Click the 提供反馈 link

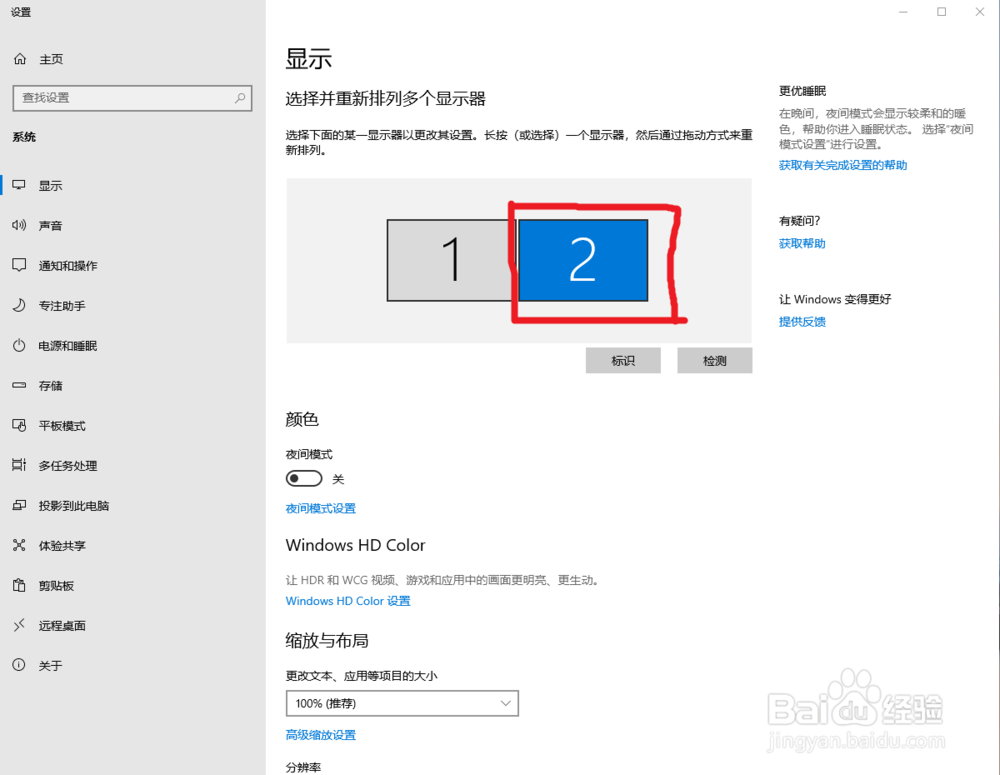coord(802,321)
